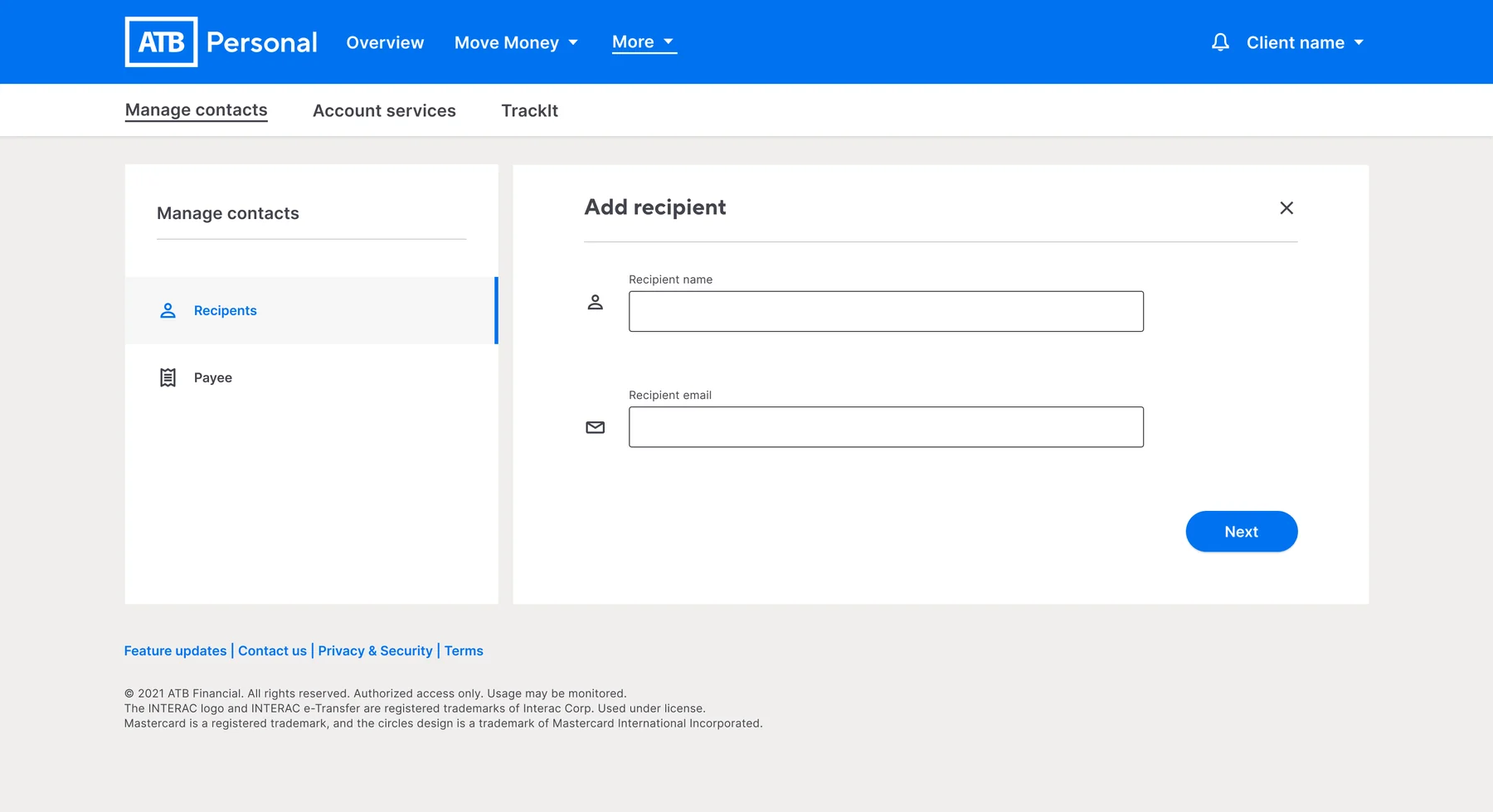This screenshot has width=1493, height=812.
Task: Go to the Overview page
Action: [385, 42]
